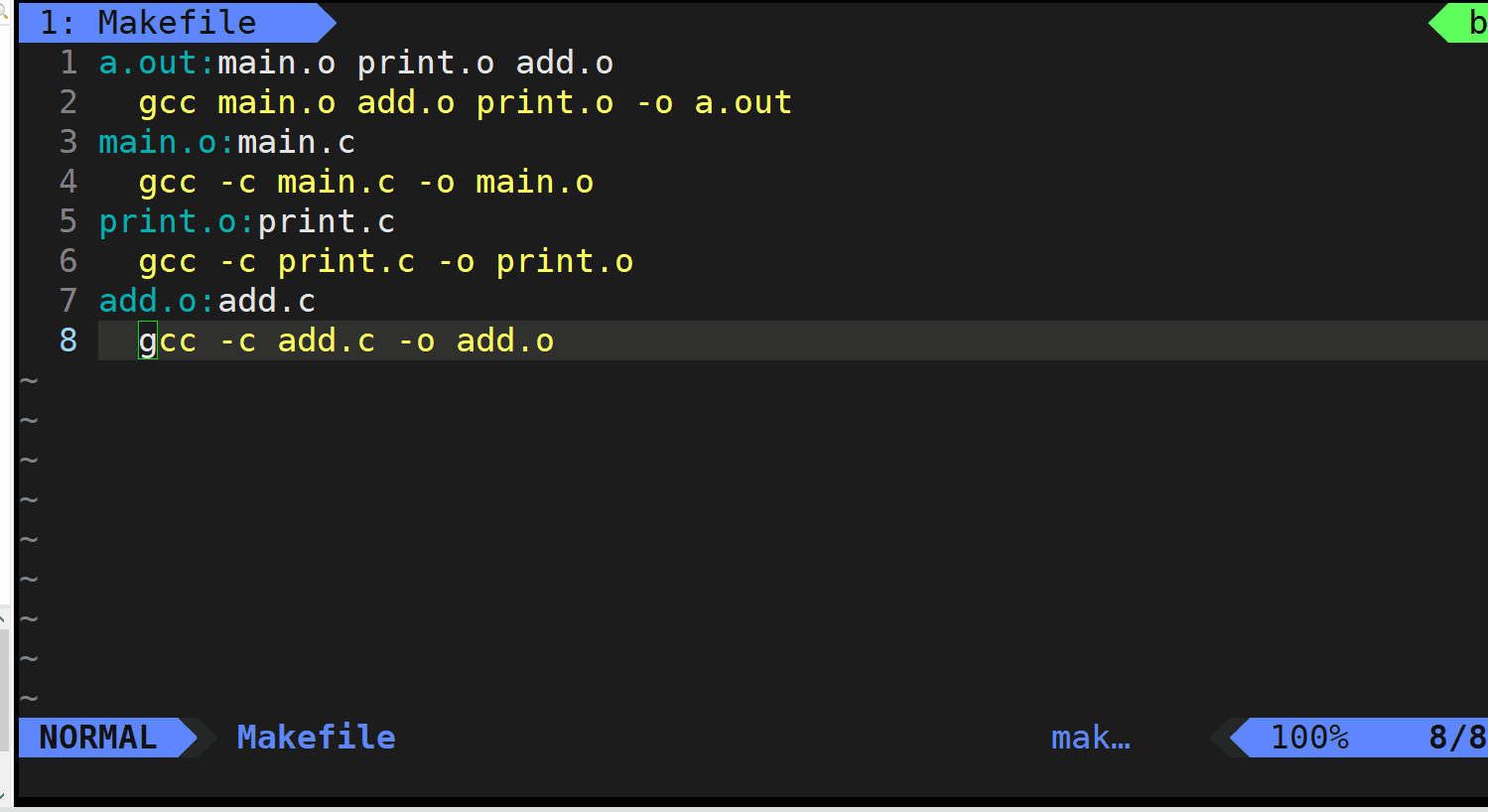Image resolution: width=1488 pixels, height=812 pixels.
Task: Click the truncated 'mak…' filetype segment
Action: [x=1090, y=738]
